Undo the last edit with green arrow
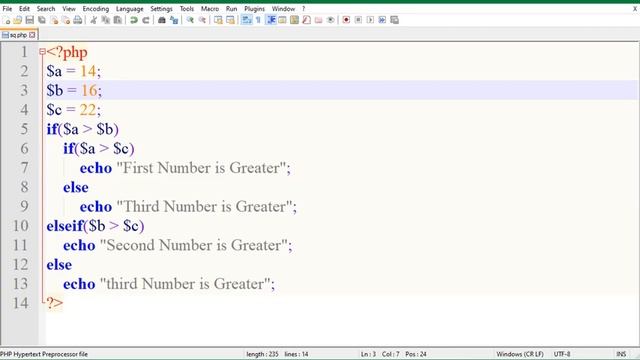Screen dimensions: 640x360 [133, 20]
